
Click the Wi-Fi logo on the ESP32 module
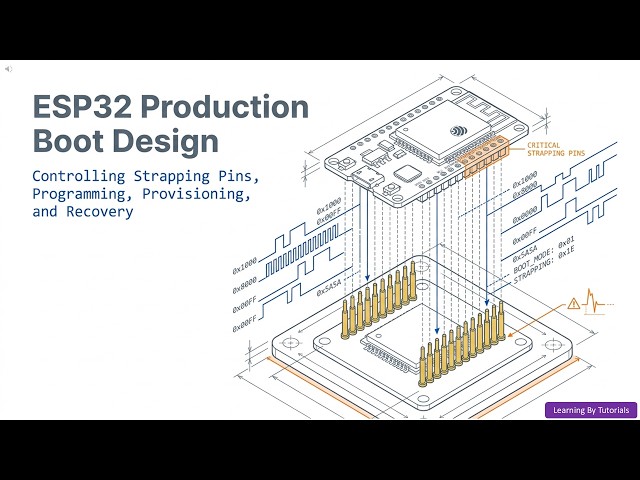(458, 131)
